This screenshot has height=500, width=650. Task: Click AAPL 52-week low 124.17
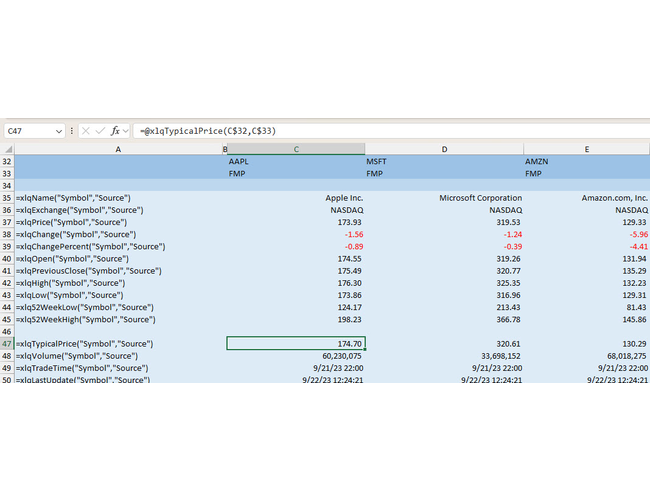[x=296, y=307]
